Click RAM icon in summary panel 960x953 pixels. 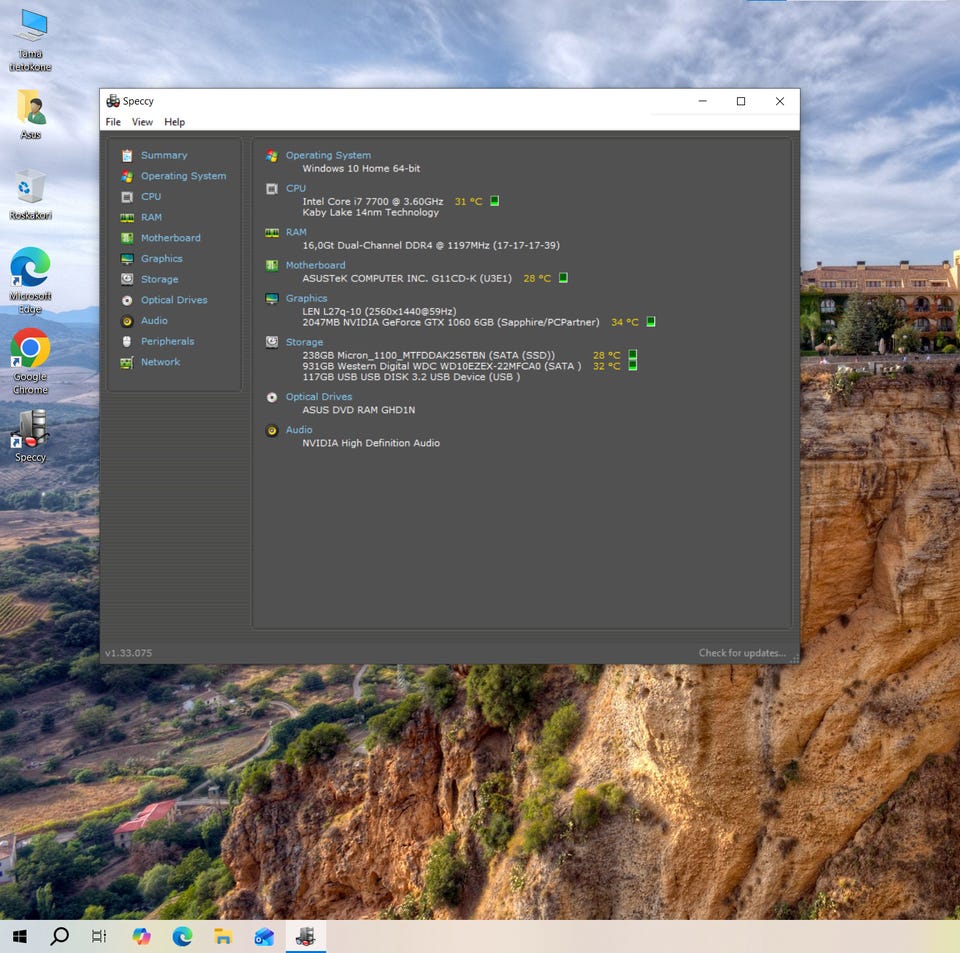coord(272,233)
